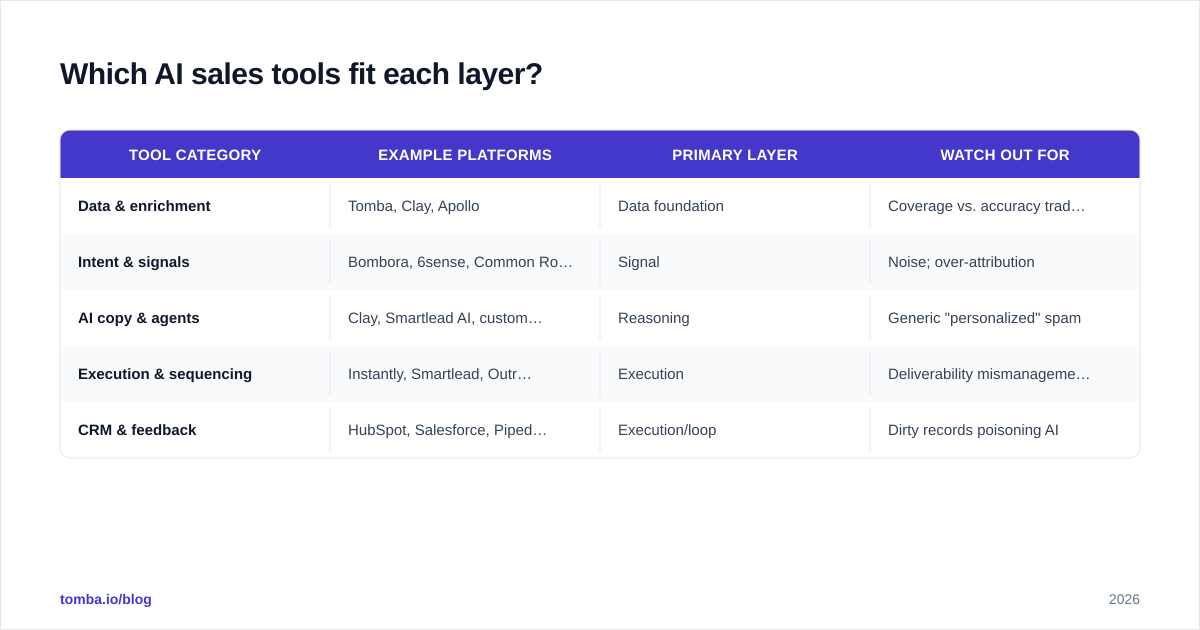Screen dimensions: 1200x630
Task: Click the 'HubSpot, Salesforce, Piped…' cell
Action: pos(447,430)
